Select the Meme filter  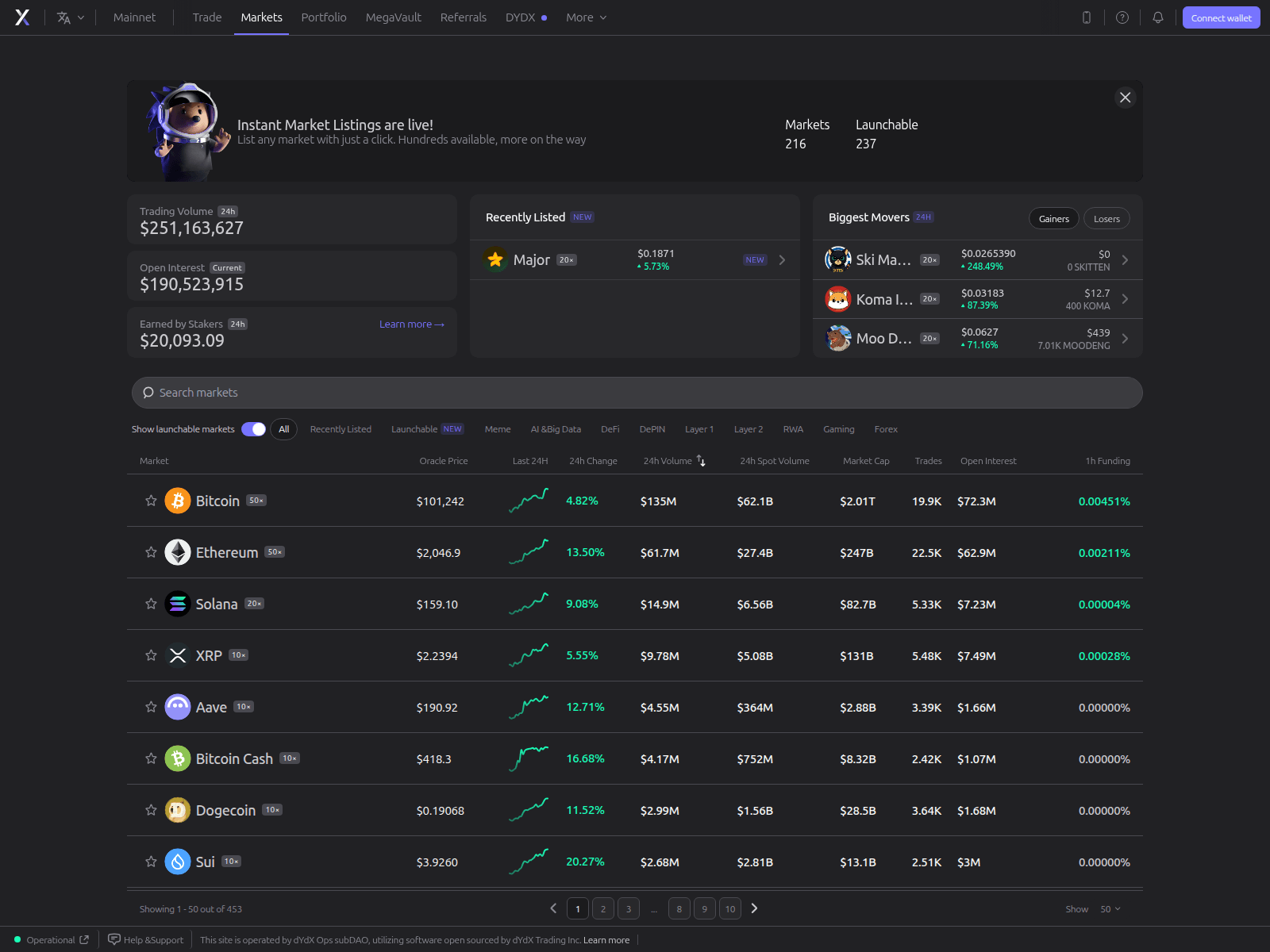pos(498,429)
